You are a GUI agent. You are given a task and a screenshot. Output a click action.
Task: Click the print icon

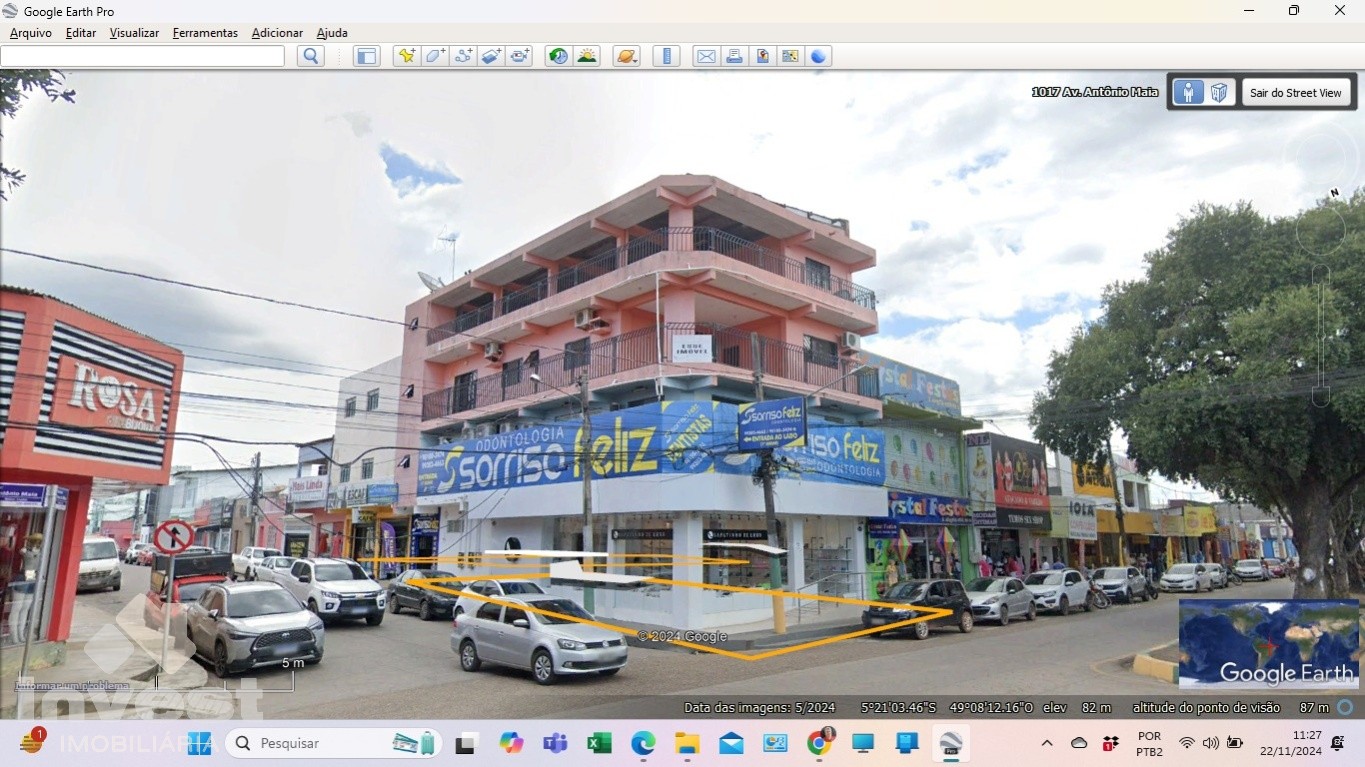point(734,56)
